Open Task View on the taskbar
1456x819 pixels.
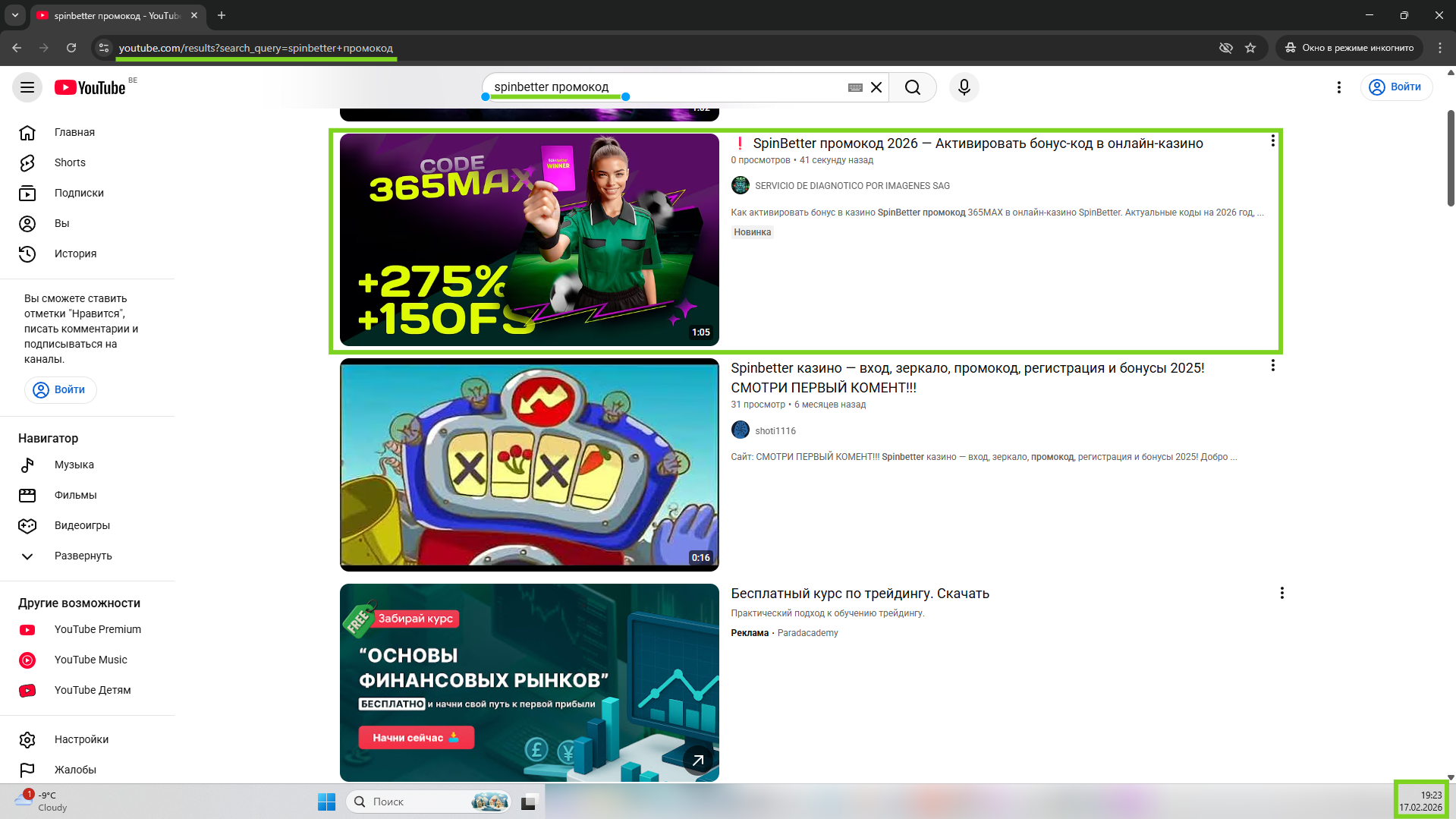[529, 802]
